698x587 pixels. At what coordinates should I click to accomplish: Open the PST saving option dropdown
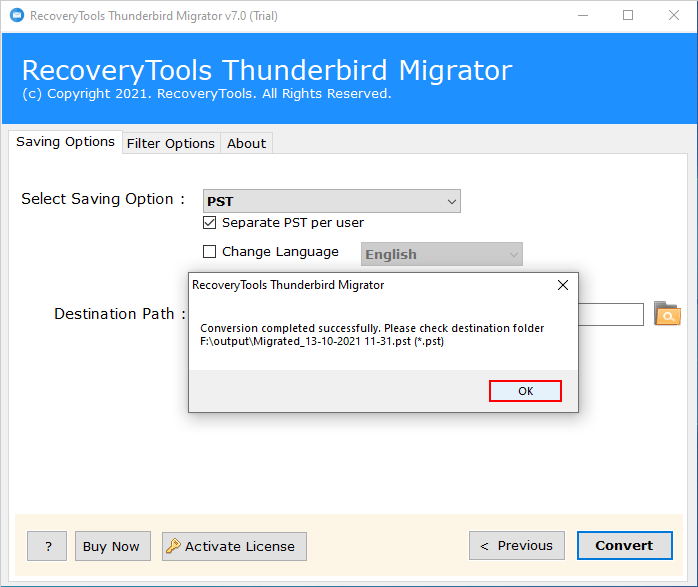pos(332,201)
